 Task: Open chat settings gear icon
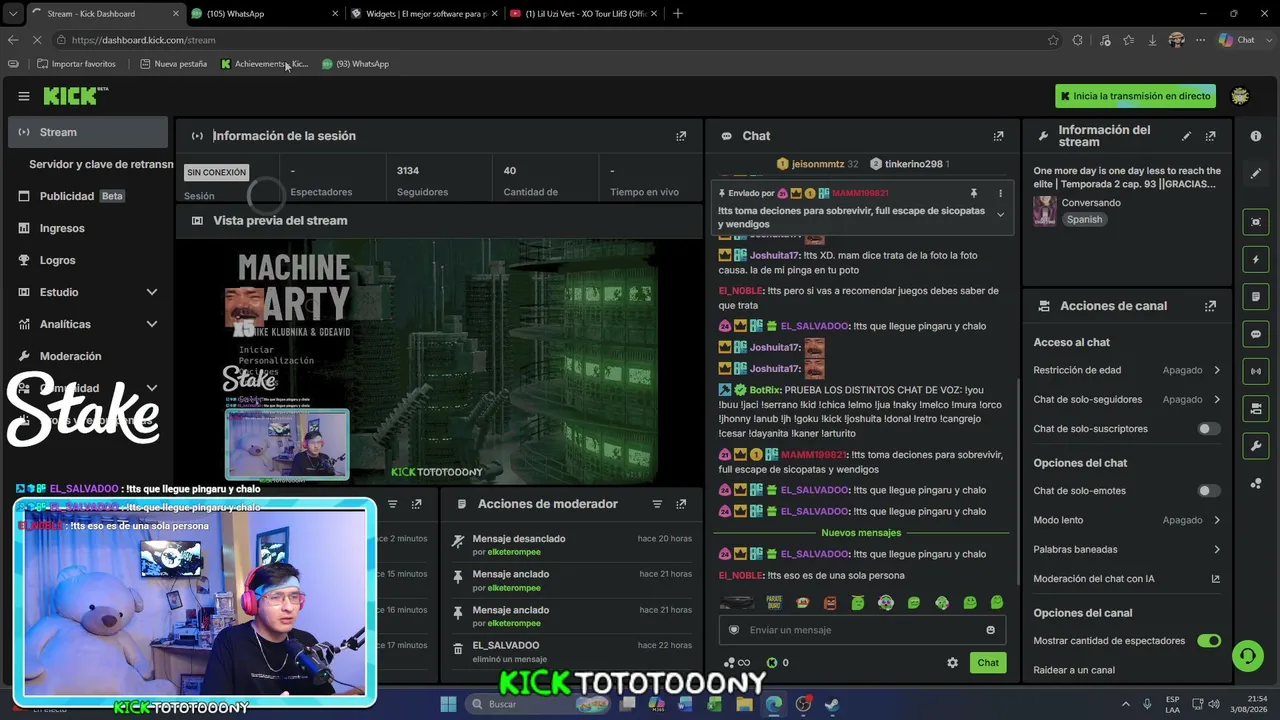click(952, 663)
